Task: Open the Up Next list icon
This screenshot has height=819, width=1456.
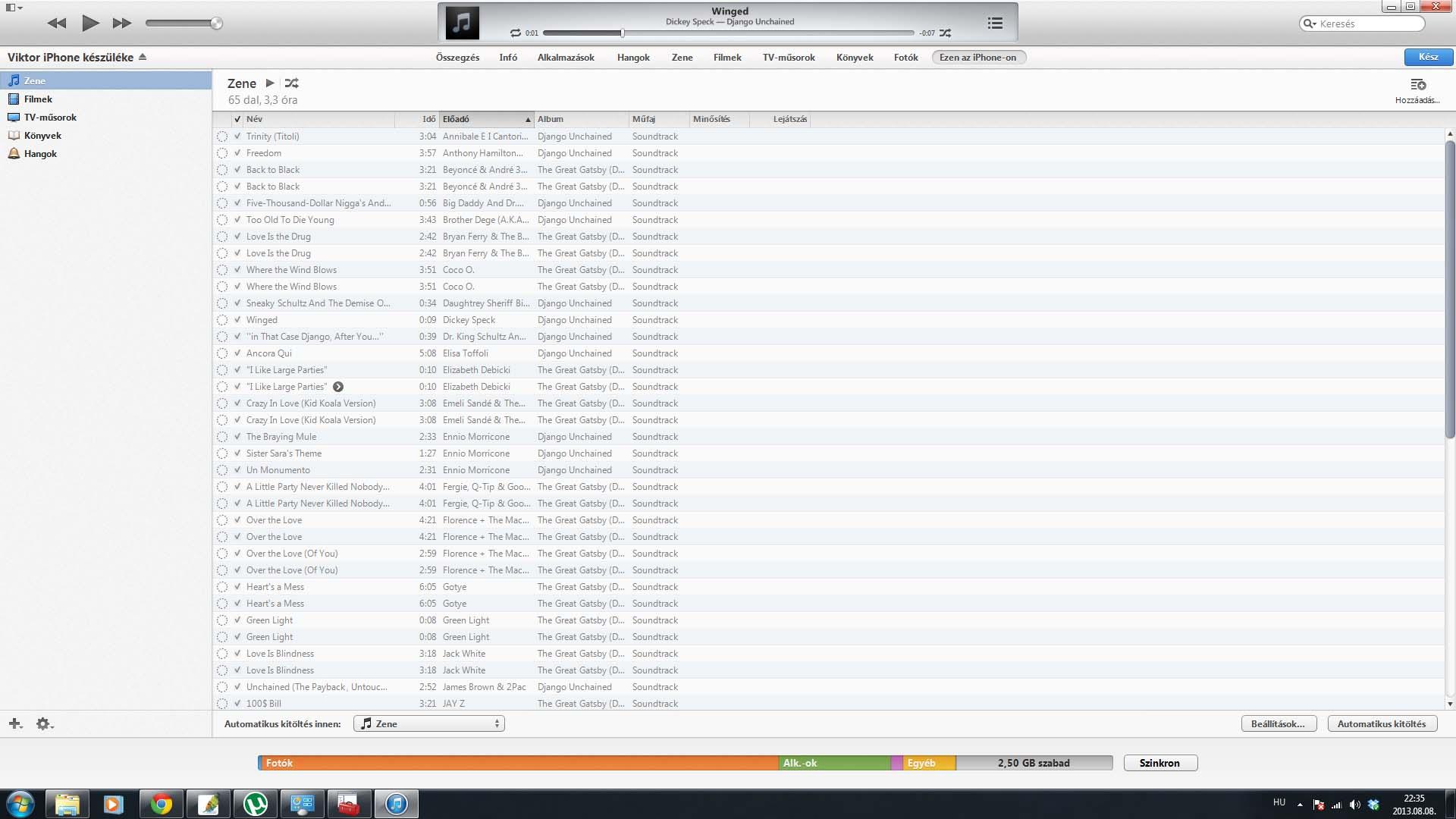Action: (995, 24)
